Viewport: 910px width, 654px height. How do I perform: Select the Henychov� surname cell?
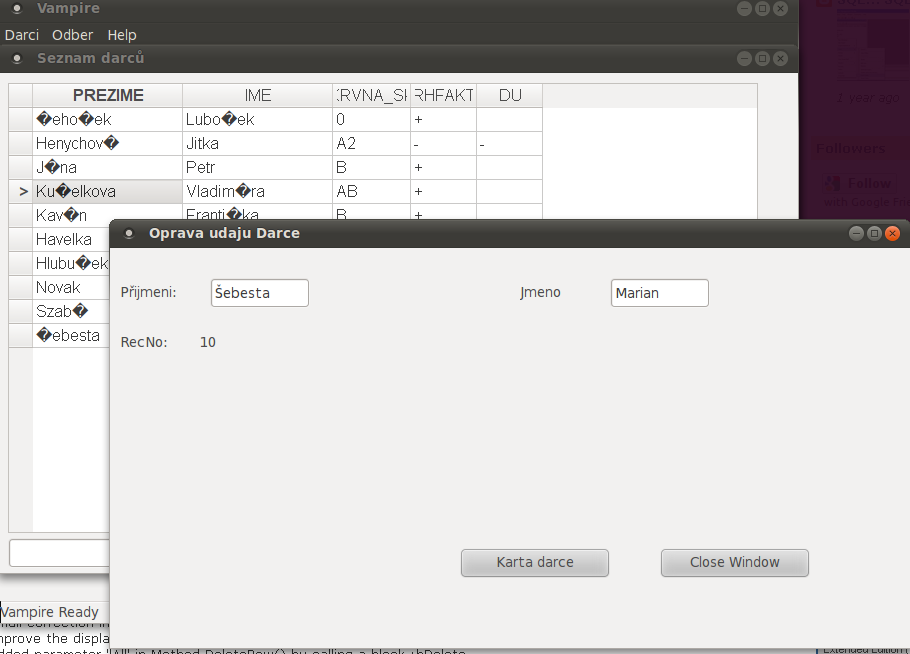pos(107,143)
